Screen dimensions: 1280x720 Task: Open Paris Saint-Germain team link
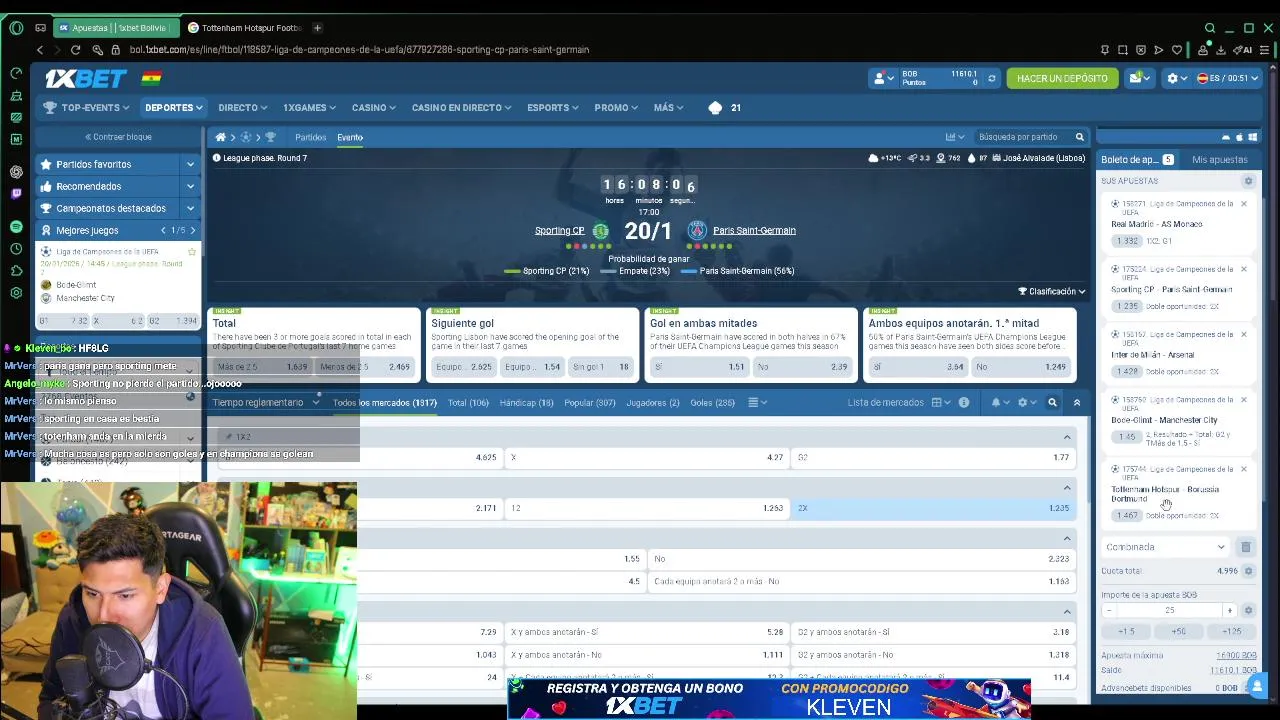coord(754,230)
